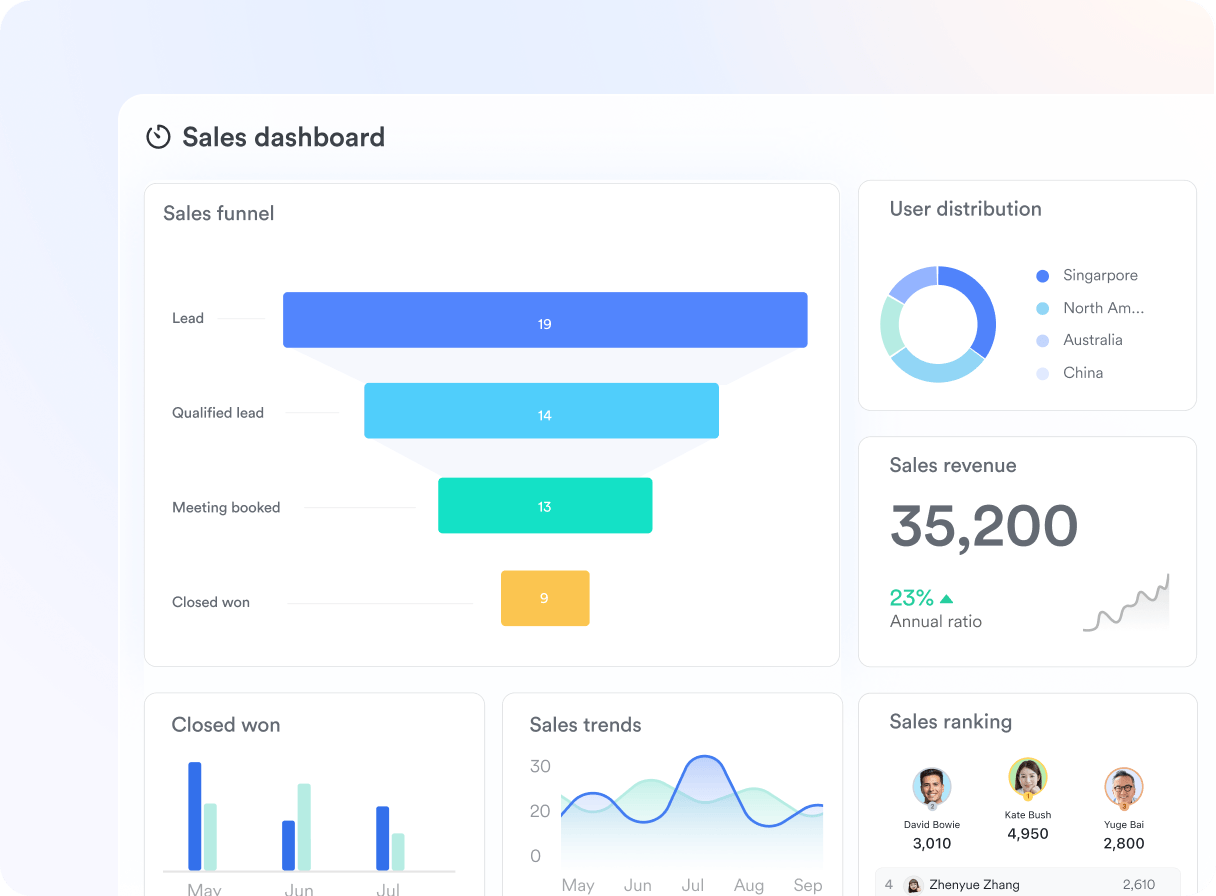Click the user distribution donut chart
This screenshot has width=1216, height=896.
tap(938, 324)
